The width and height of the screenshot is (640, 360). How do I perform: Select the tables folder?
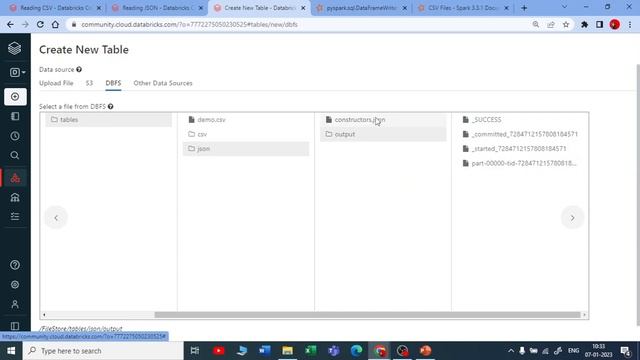click(x=109, y=120)
